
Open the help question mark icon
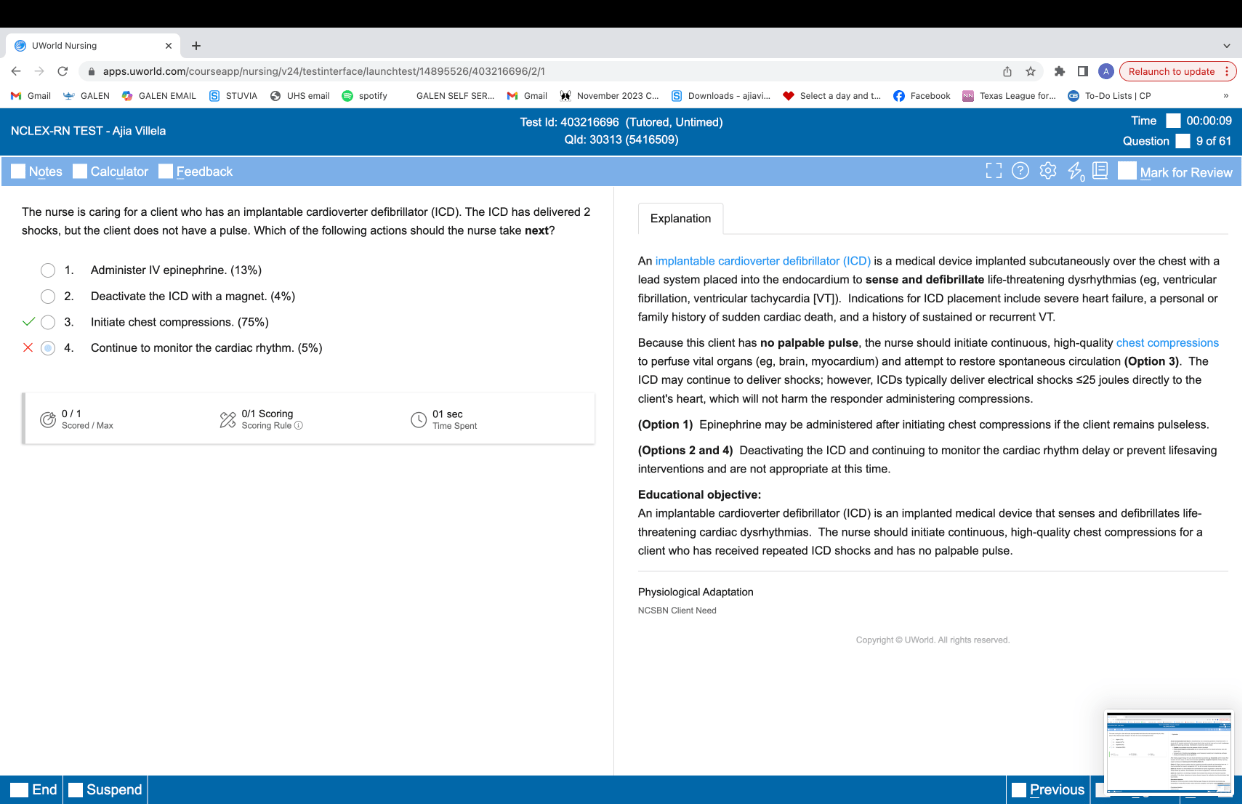(1020, 171)
